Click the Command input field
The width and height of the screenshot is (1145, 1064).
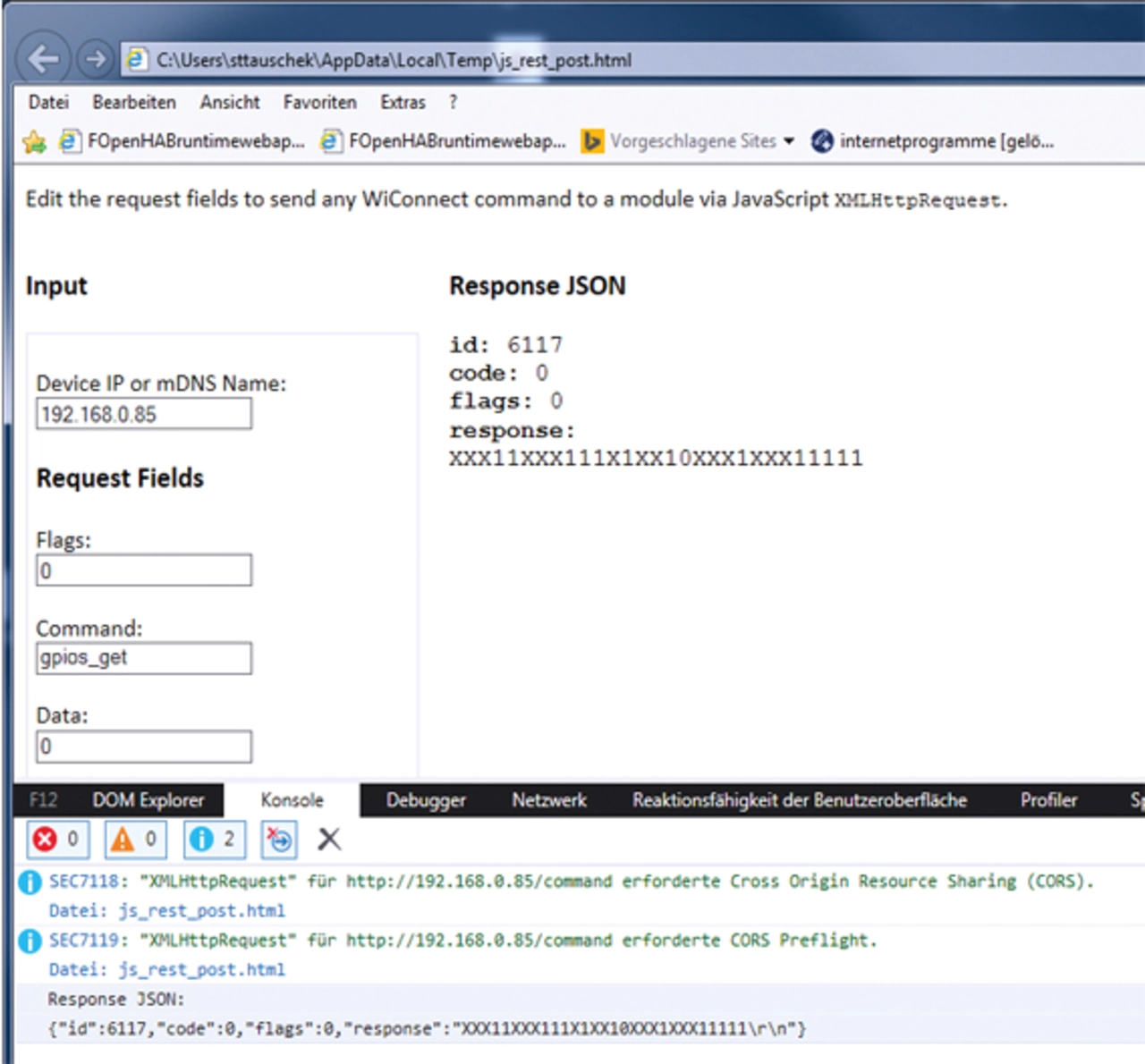[144, 658]
